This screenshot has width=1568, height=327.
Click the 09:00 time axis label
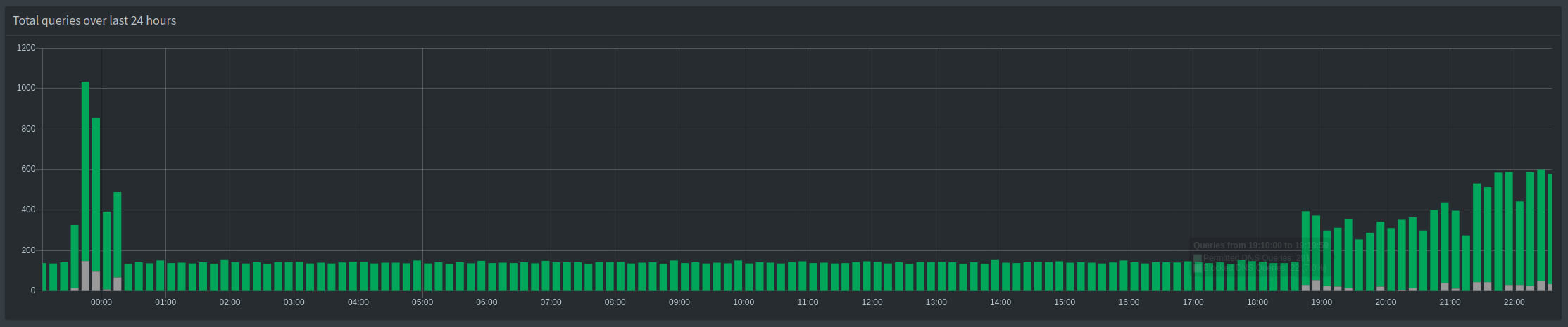click(679, 302)
